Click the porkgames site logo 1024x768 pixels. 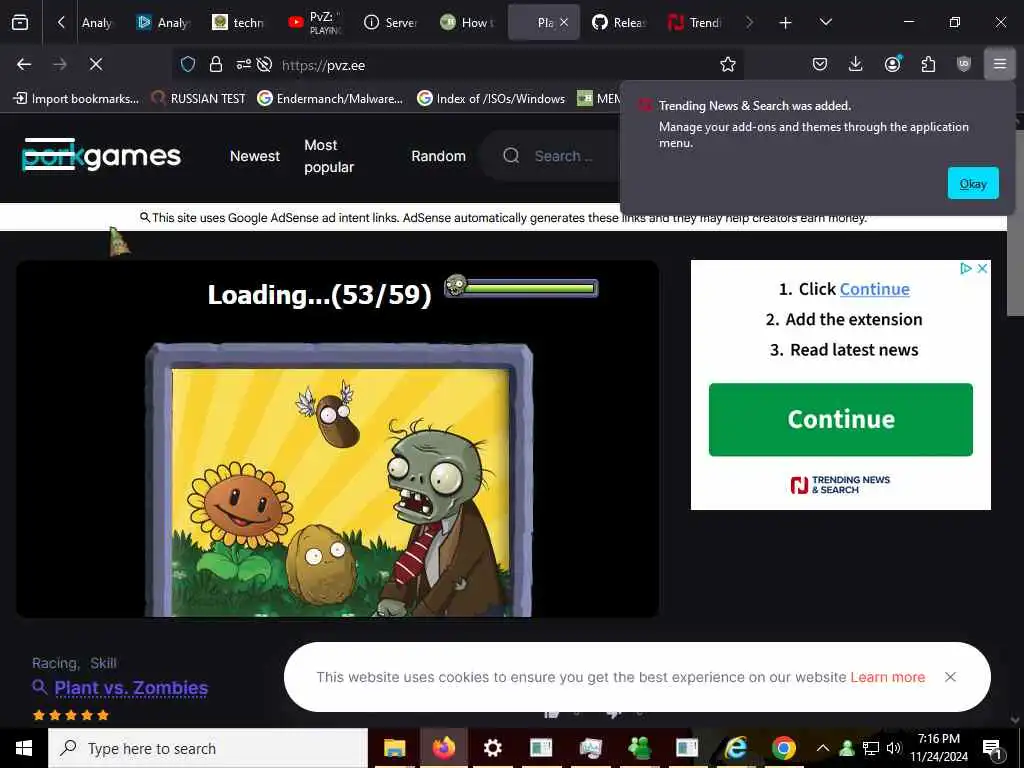(x=101, y=155)
